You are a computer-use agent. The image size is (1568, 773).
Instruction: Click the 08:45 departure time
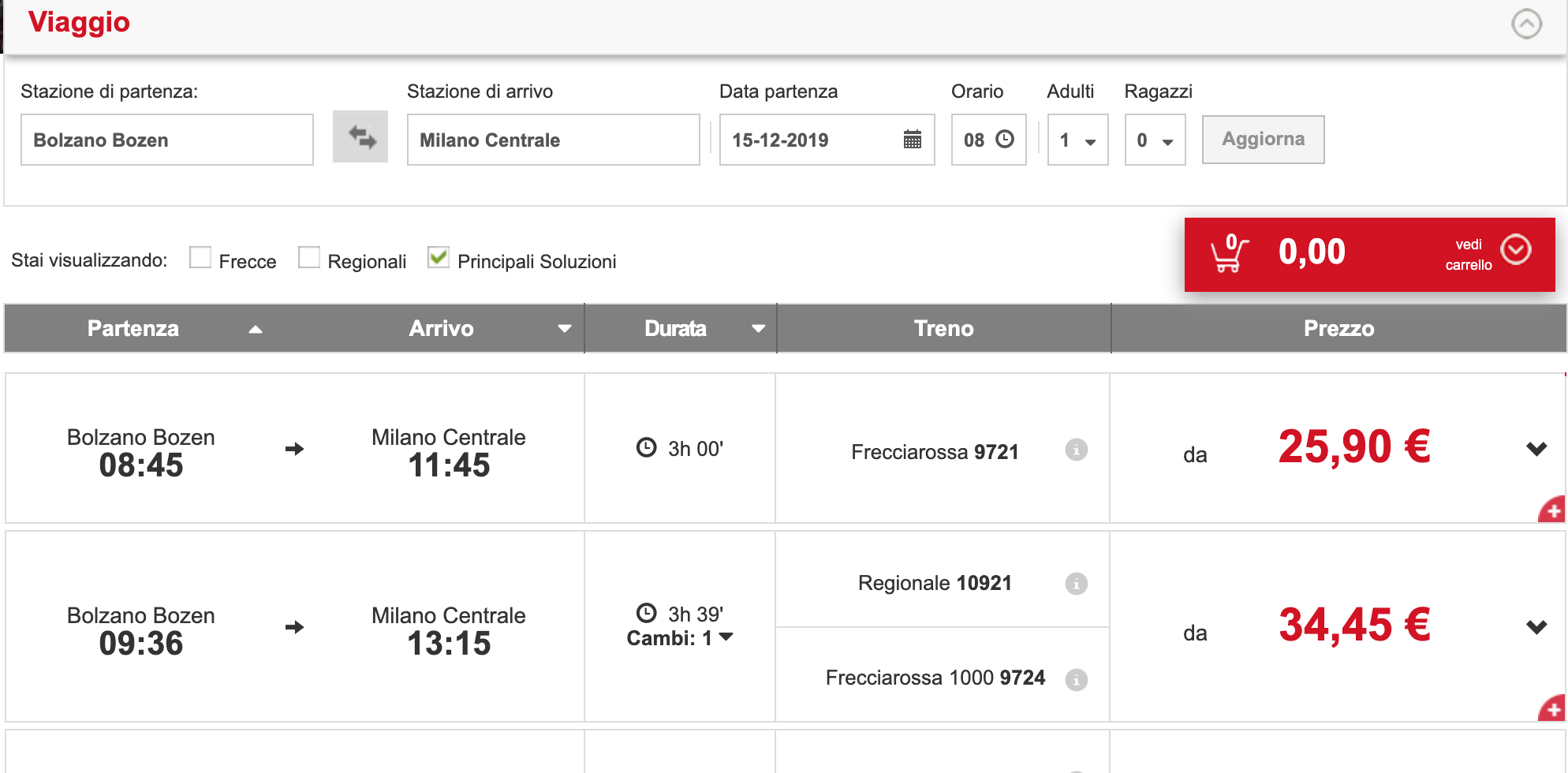[141, 465]
